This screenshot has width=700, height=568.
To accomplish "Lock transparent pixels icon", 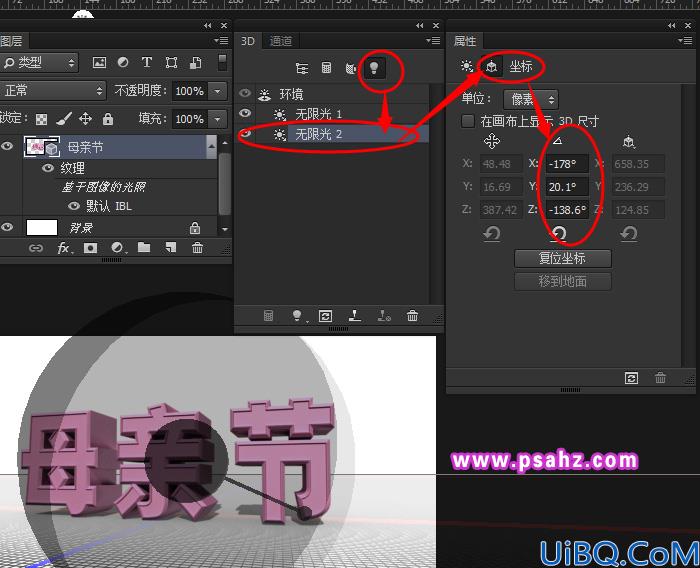I will pyautogui.click(x=42, y=119).
